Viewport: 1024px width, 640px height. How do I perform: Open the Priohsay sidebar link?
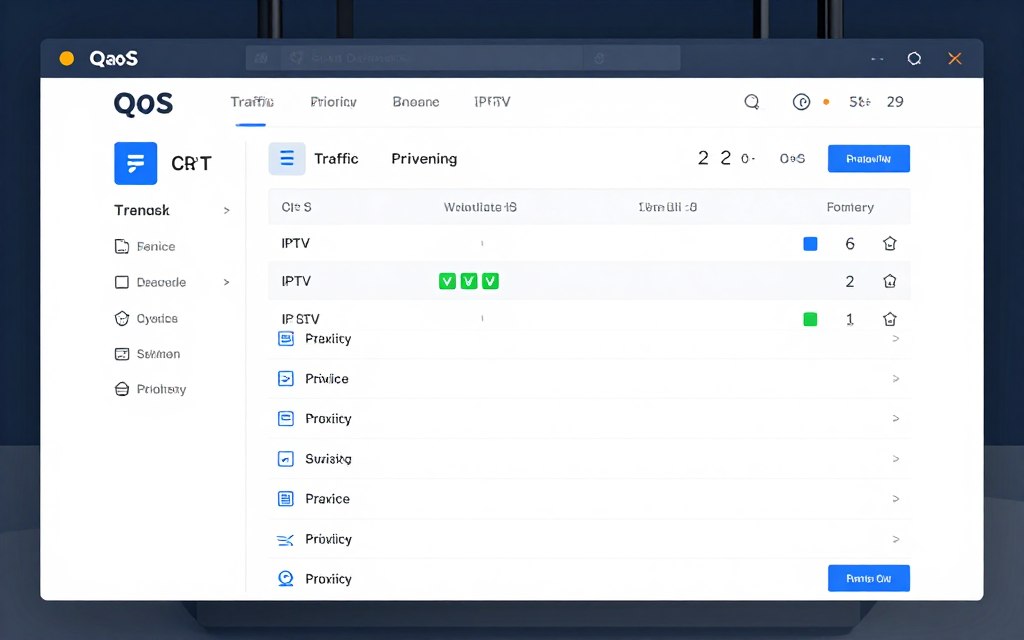161,389
